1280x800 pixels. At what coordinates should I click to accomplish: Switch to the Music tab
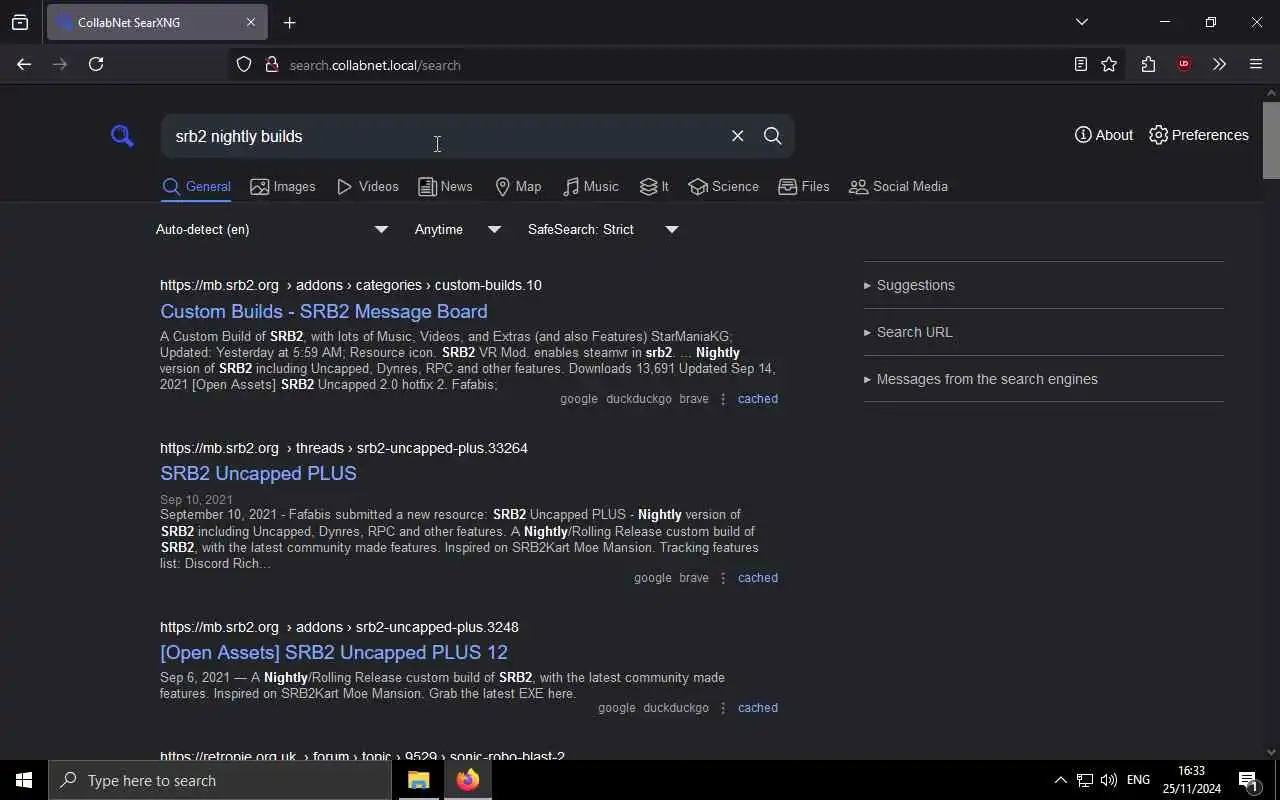pos(590,187)
